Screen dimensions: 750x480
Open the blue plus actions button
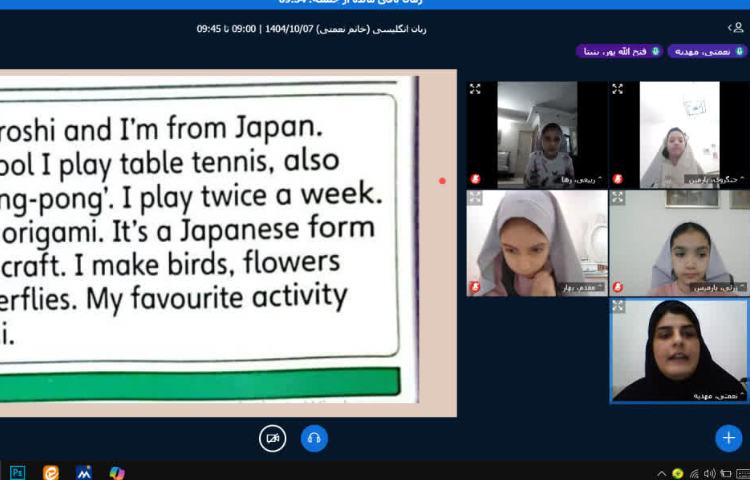click(x=728, y=438)
